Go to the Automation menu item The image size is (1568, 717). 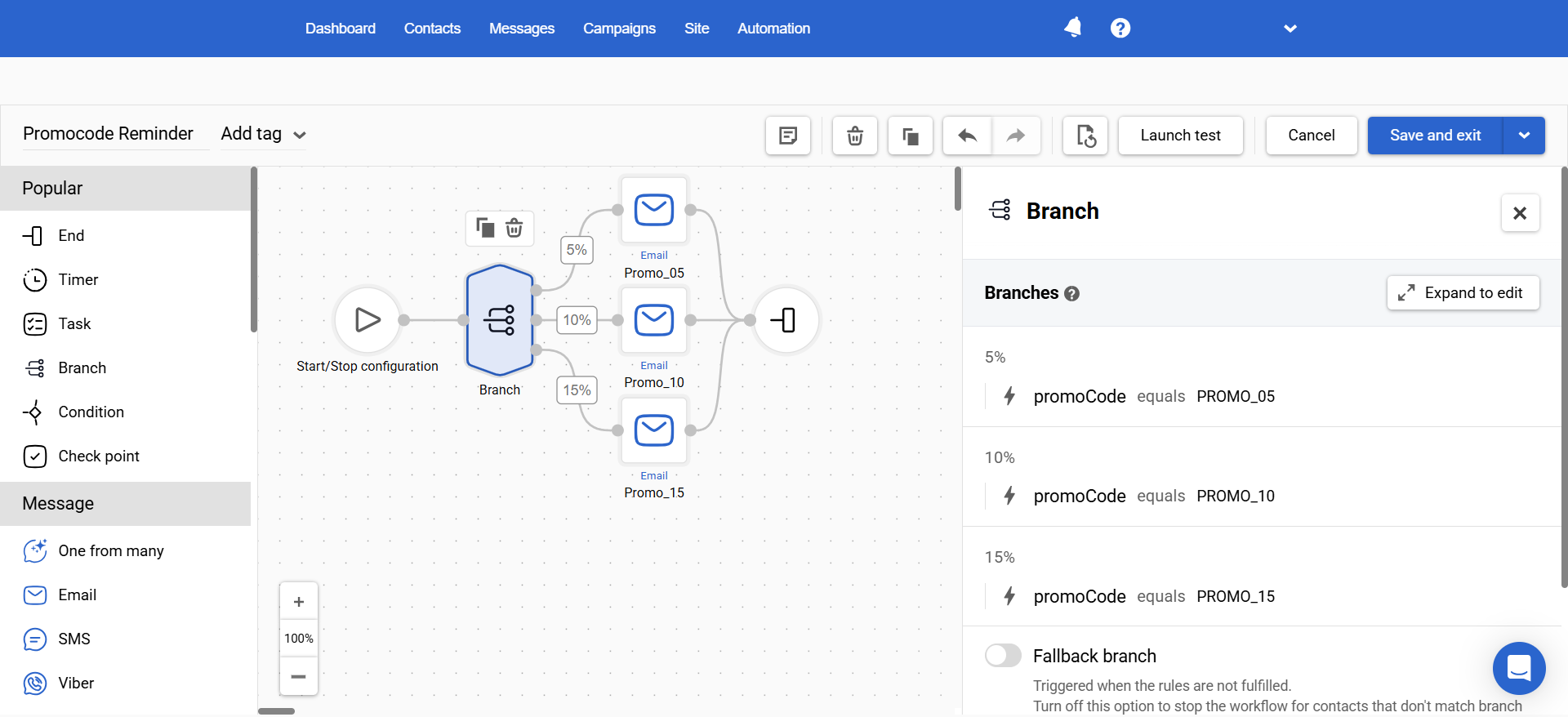tap(773, 29)
